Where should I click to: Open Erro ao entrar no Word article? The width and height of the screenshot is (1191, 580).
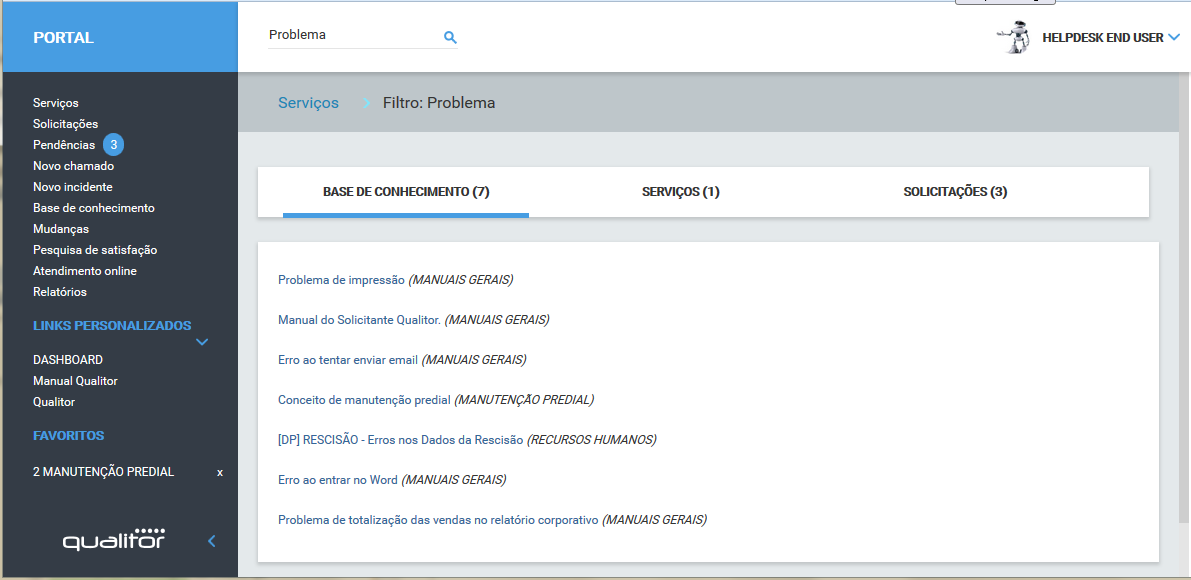[337, 480]
